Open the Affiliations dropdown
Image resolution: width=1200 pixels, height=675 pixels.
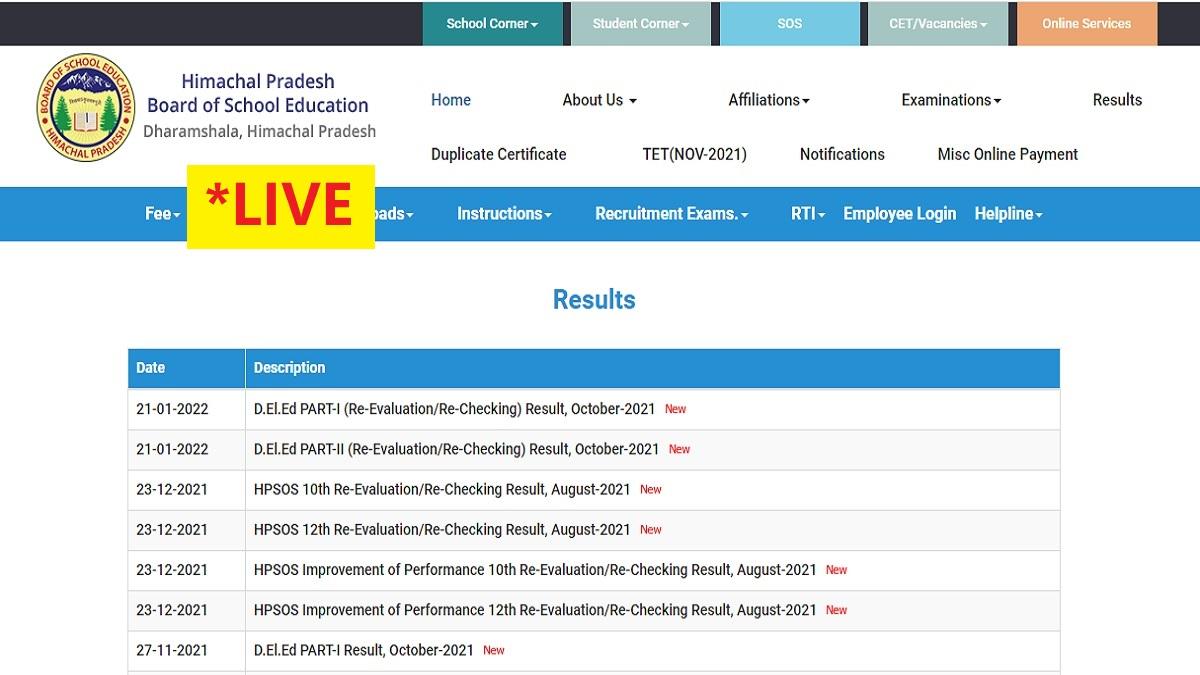click(768, 99)
